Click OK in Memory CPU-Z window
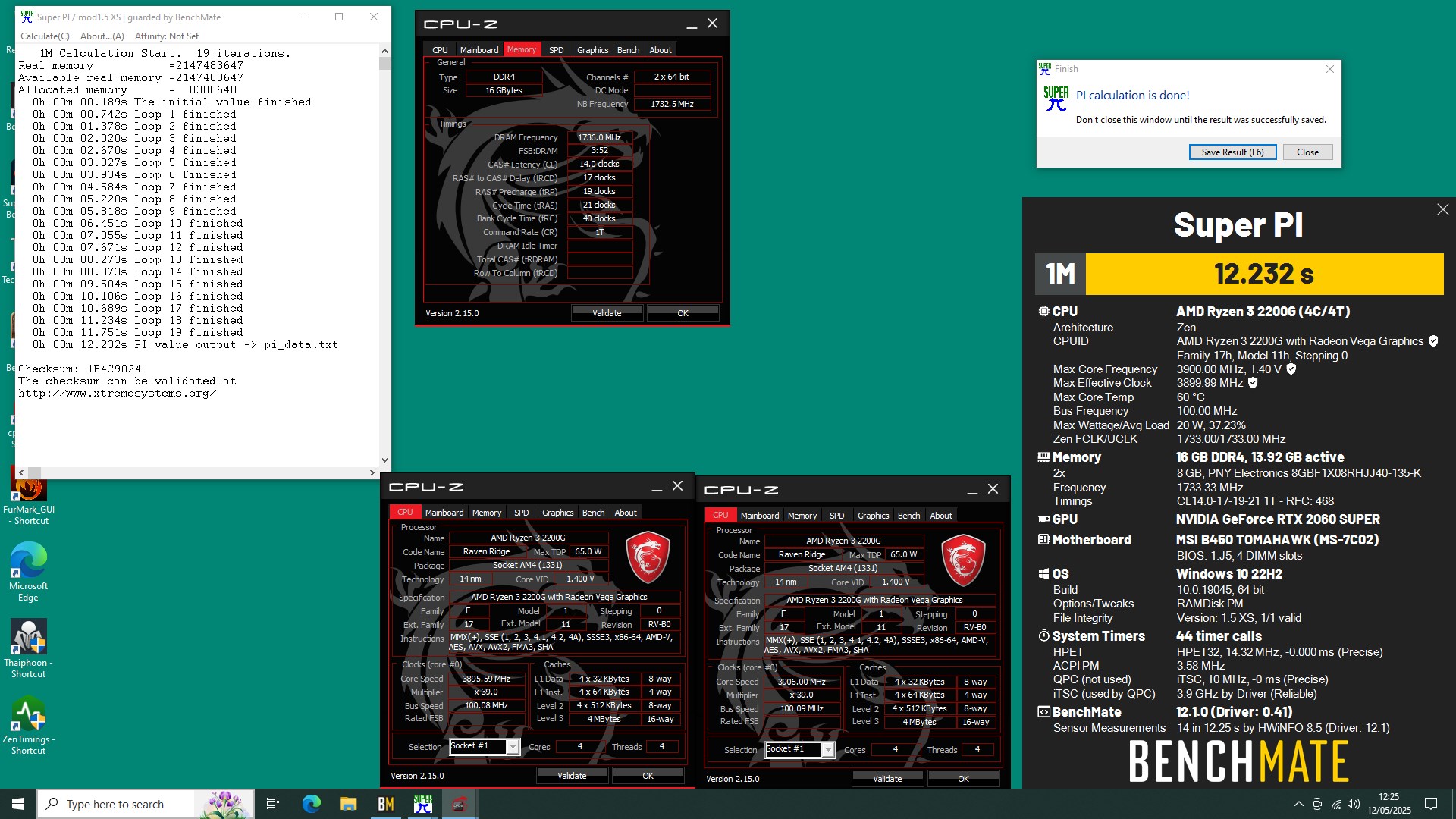The image size is (1456, 819). tap(682, 312)
